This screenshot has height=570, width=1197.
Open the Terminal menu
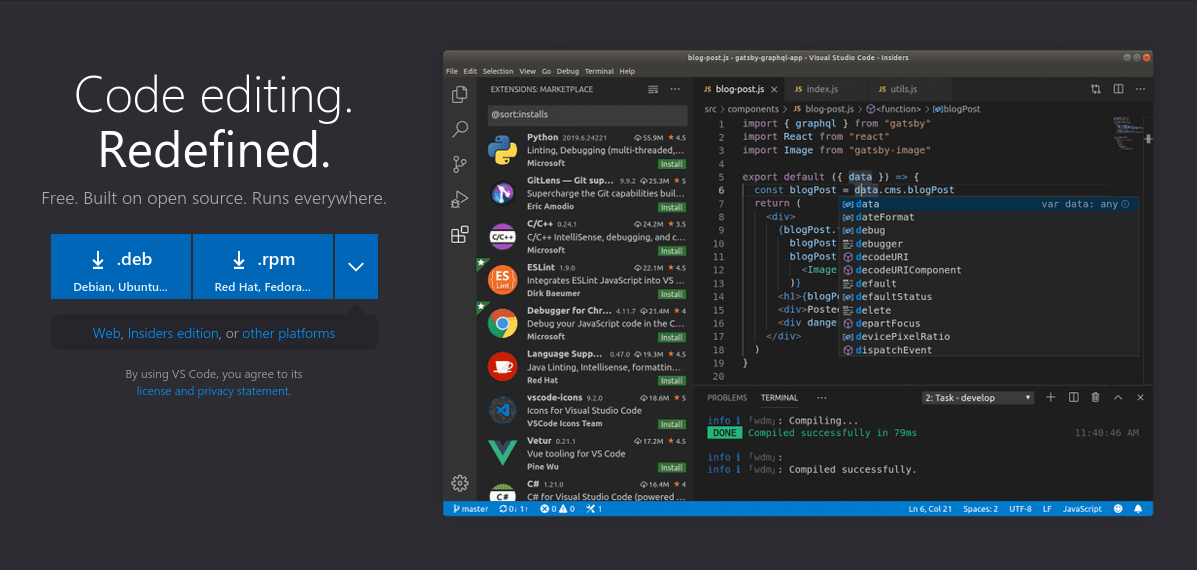click(599, 71)
